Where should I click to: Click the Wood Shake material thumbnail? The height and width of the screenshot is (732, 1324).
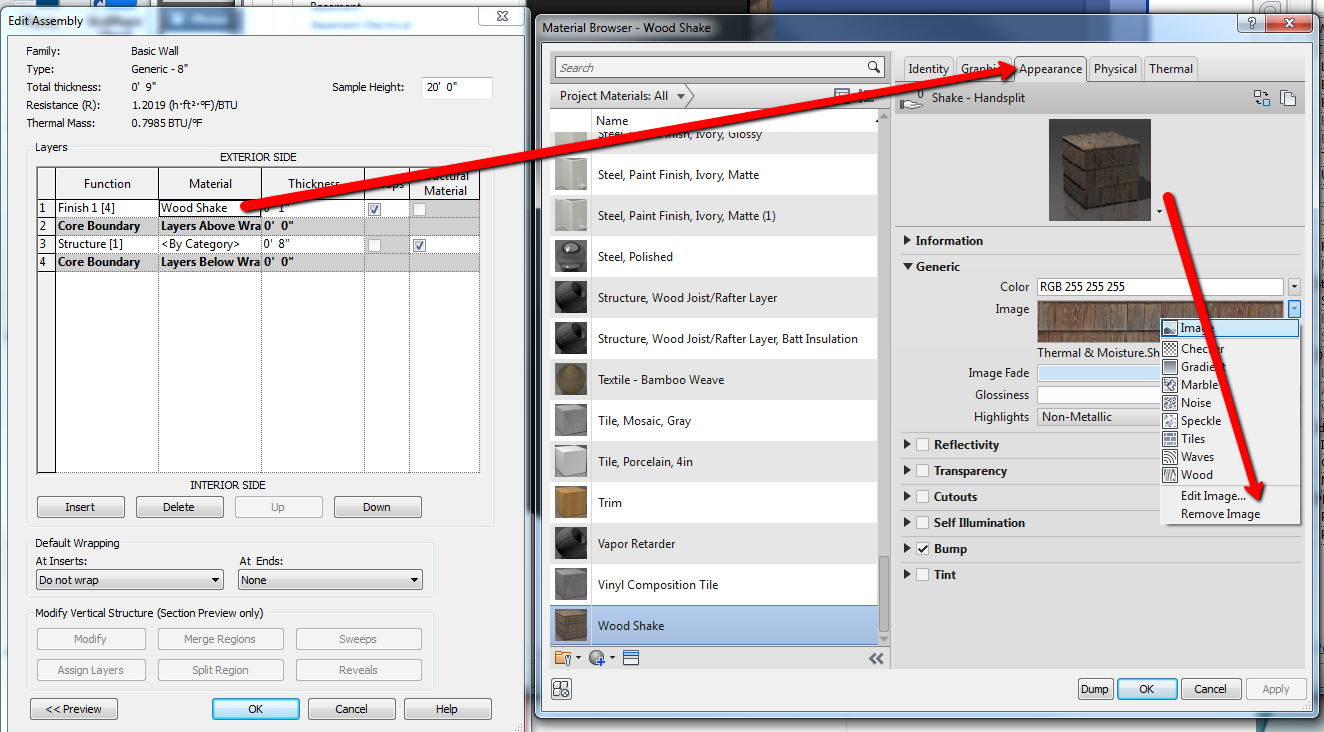[x=571, y=625]
